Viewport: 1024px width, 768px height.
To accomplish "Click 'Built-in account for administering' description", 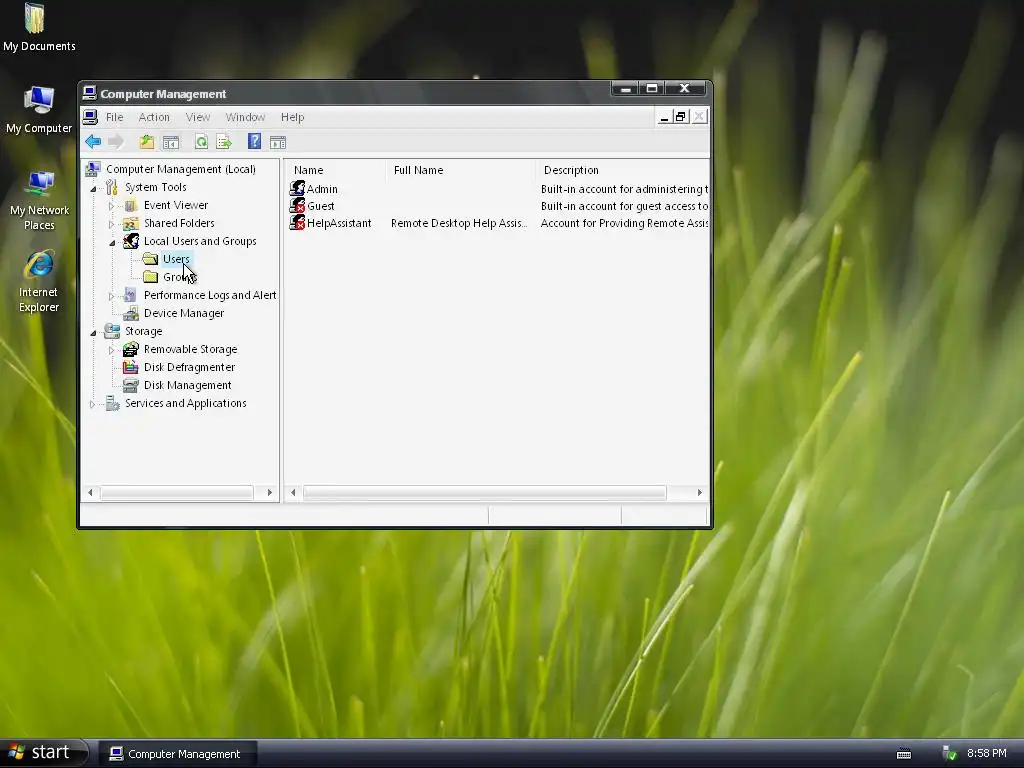I will click(x=624, y=189).
